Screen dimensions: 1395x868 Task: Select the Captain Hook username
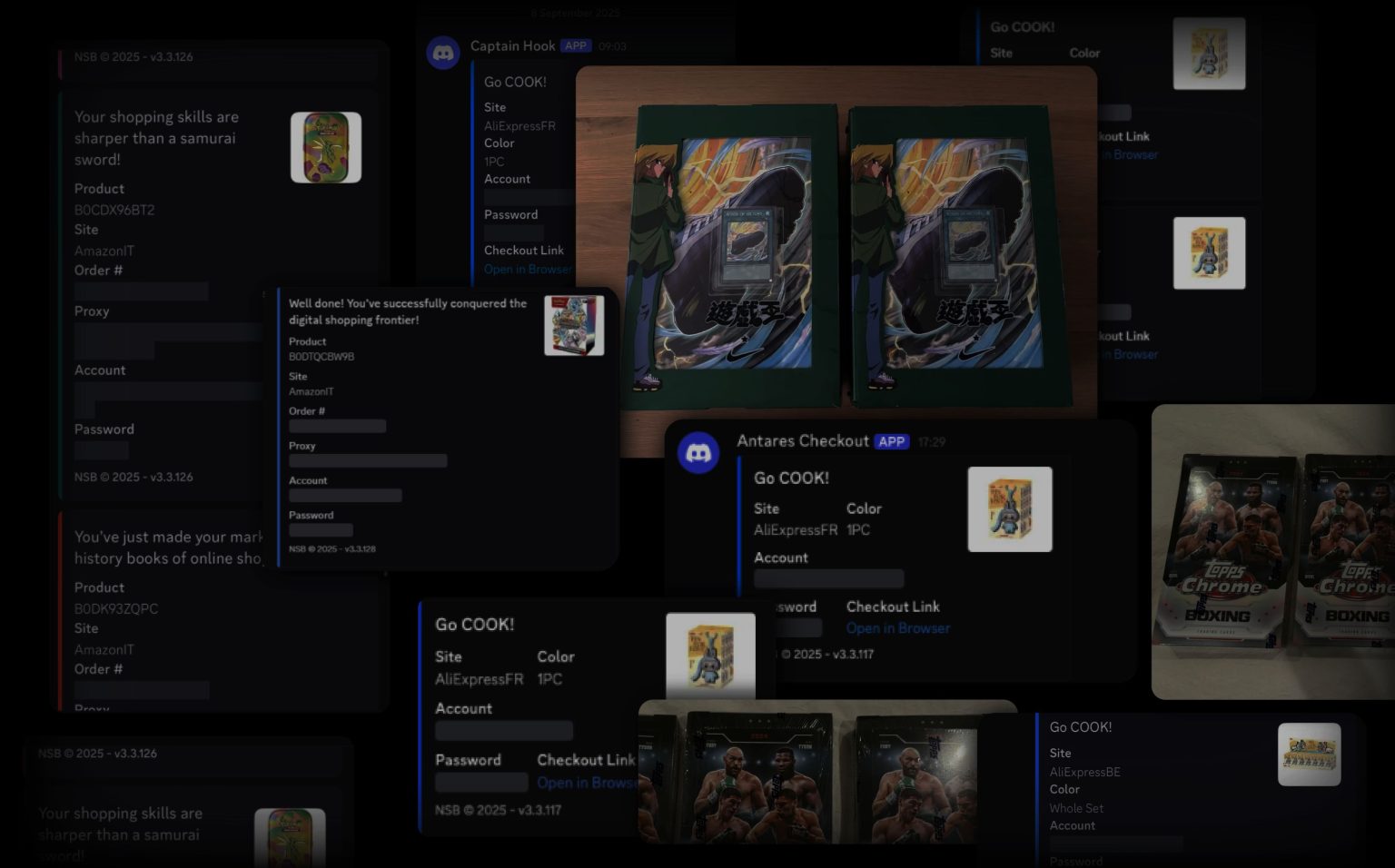coord(512,45)
